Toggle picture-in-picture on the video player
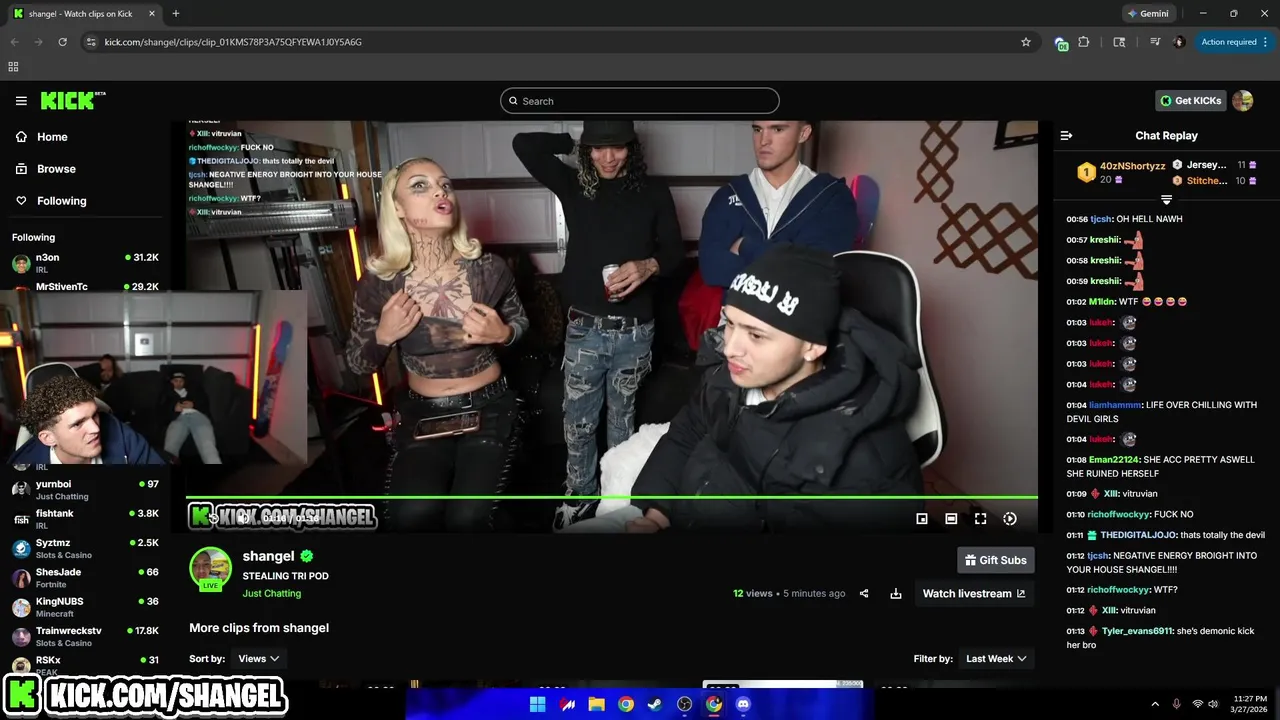This screenshot has height=720, width=1280. (x=922, y=518)
